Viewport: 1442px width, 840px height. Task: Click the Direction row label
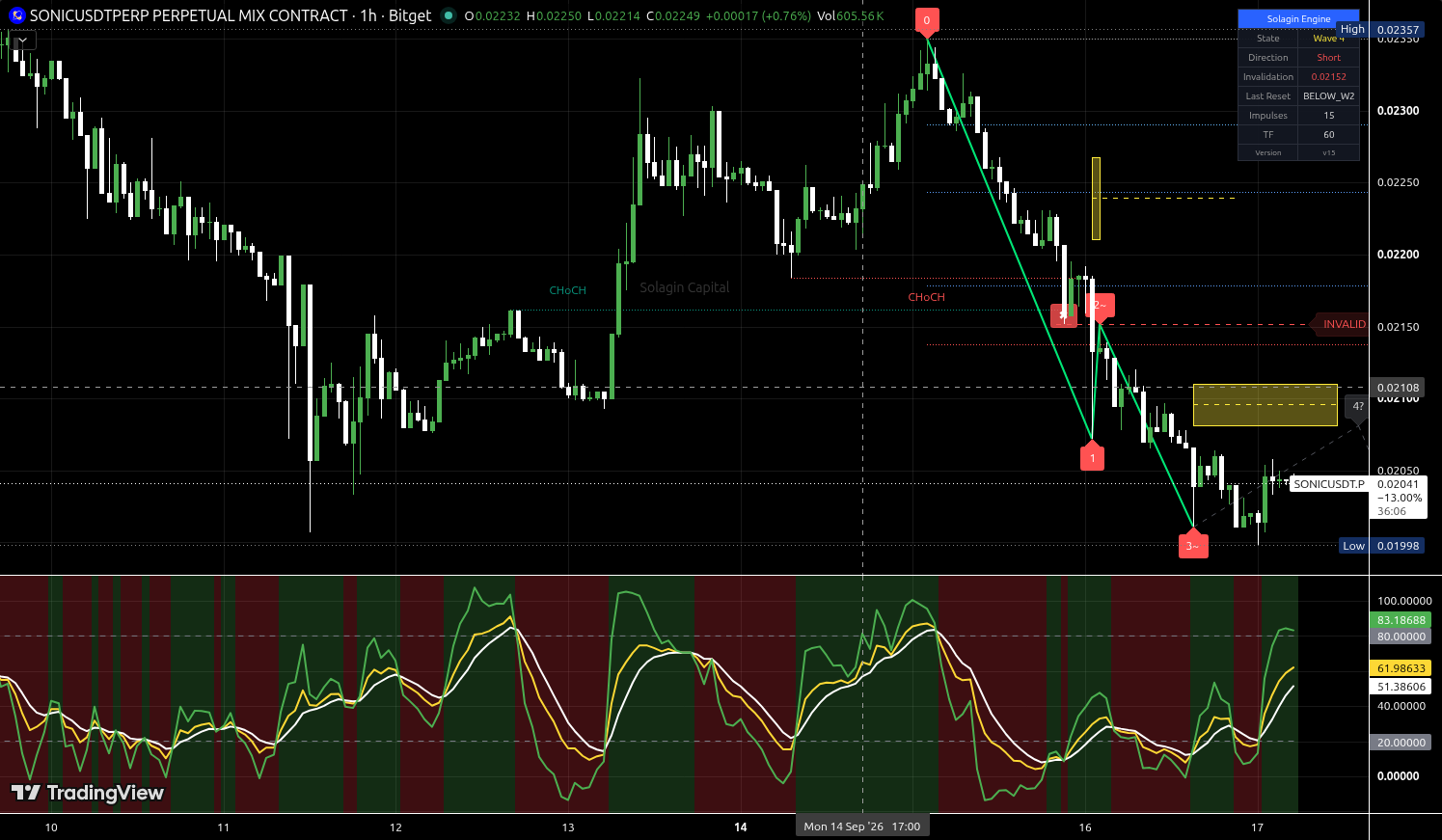click(1267, 58)
